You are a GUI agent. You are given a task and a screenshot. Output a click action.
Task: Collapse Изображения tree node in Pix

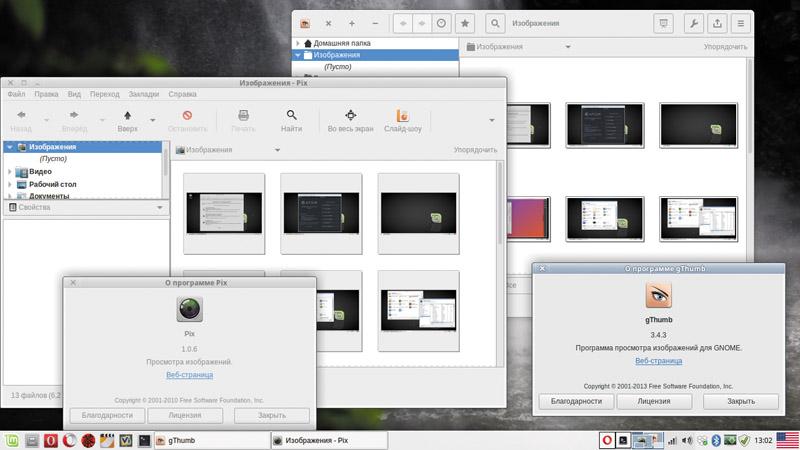[10, 147]
